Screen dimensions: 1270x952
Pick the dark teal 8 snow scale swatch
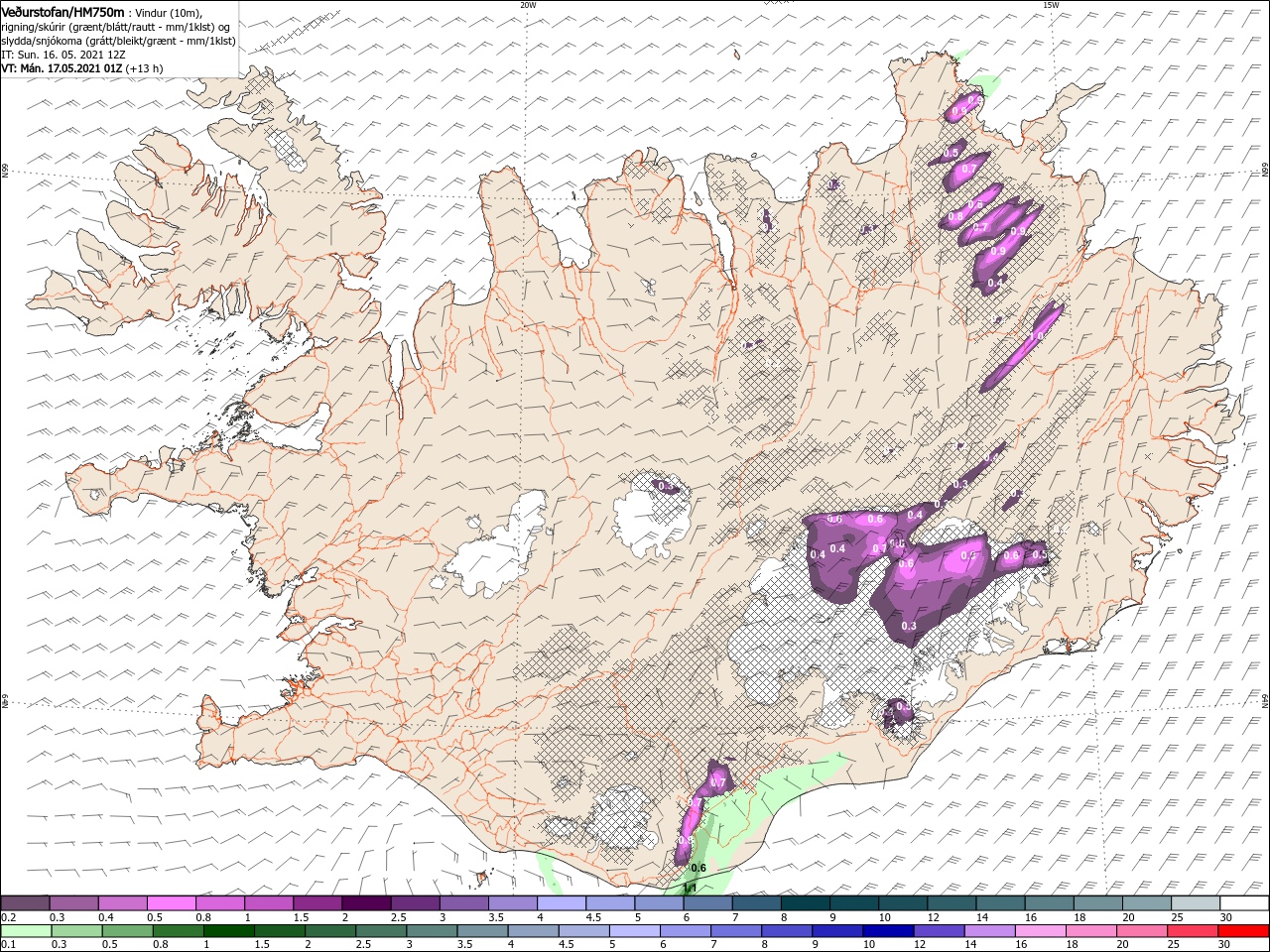point(806,903)
